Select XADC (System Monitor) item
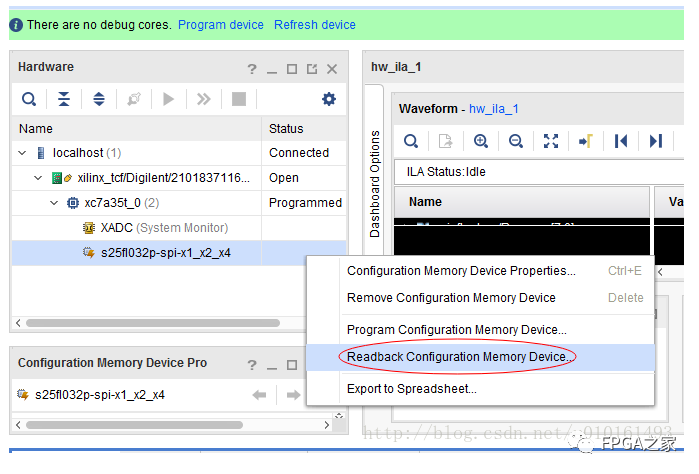699x474 pixels. [179, 228]
